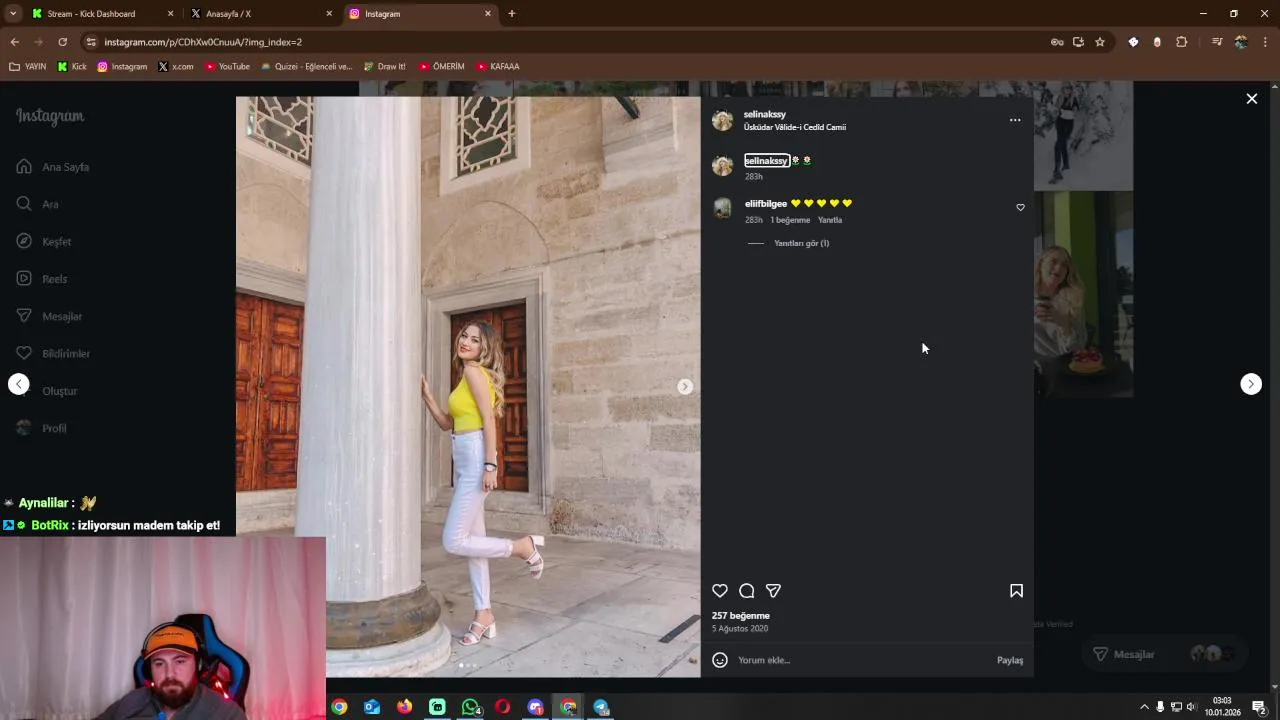The width and height of the screenshot is (1280, 720).
Task: Open a new browser tab
Action: pyautogui.click(x=512, y=14)
